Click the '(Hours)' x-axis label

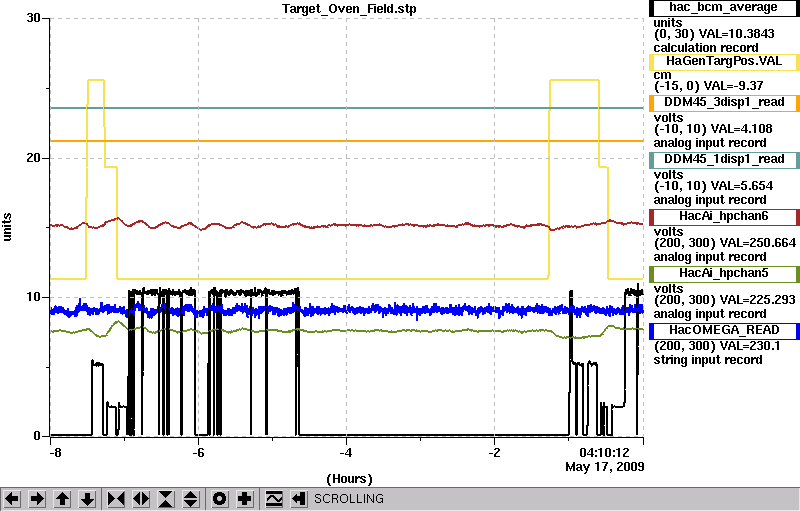pyautogui.click(x=349, y=479)
